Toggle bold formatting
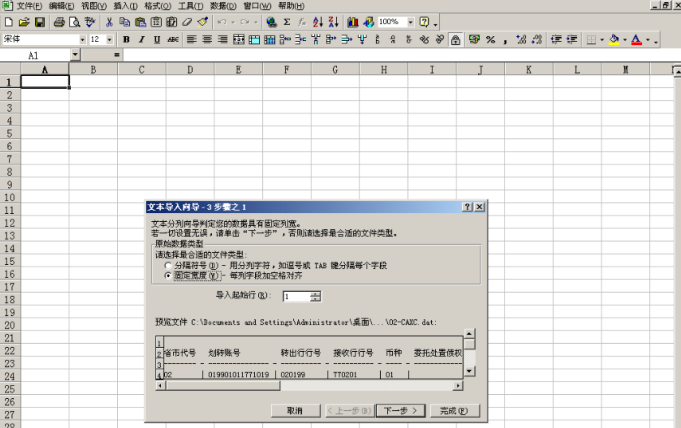This screenshot has height=428, width=681. [126, 40]
